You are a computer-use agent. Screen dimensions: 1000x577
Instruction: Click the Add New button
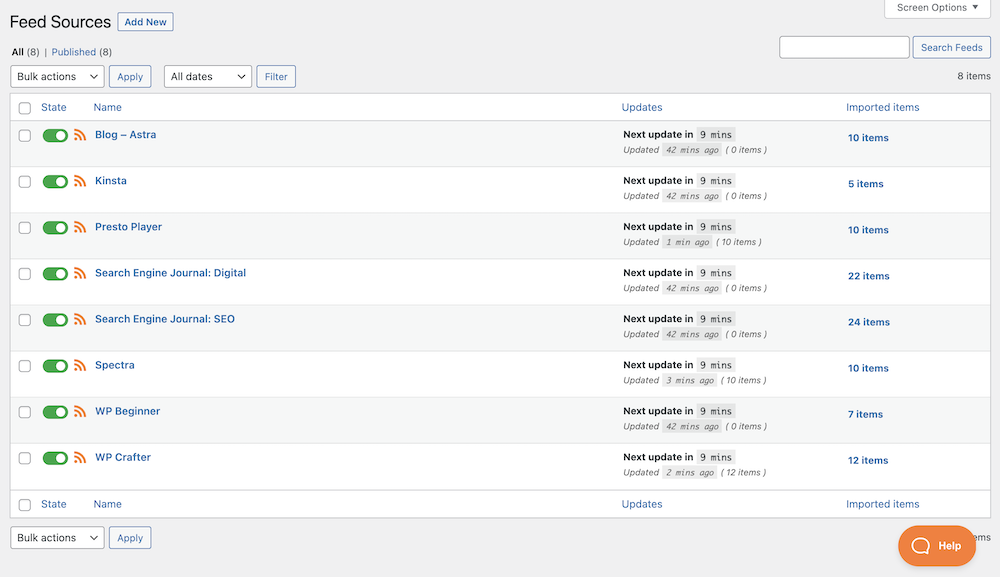[x=145, y=22]
